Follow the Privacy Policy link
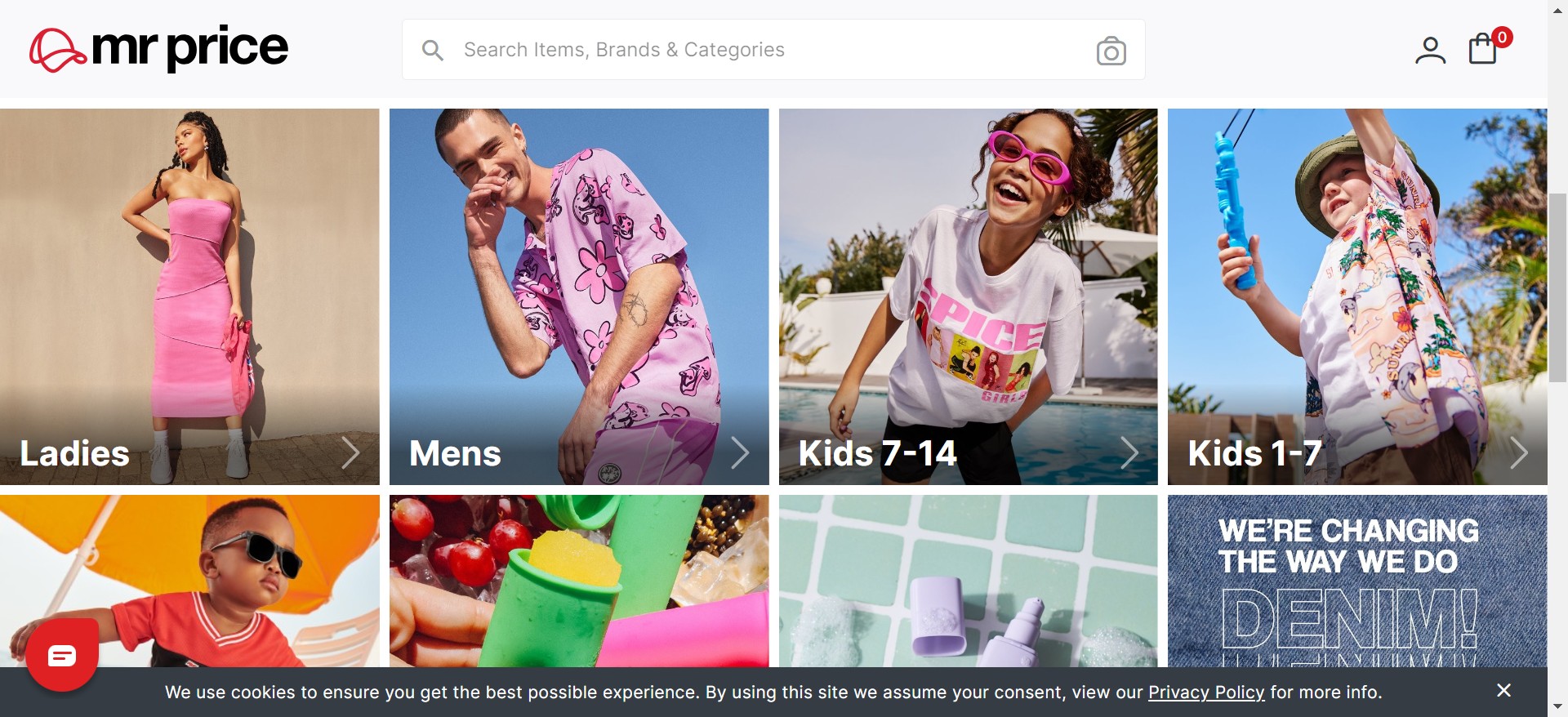Screen dimensions: 1568x717 tap(1206, 693)
